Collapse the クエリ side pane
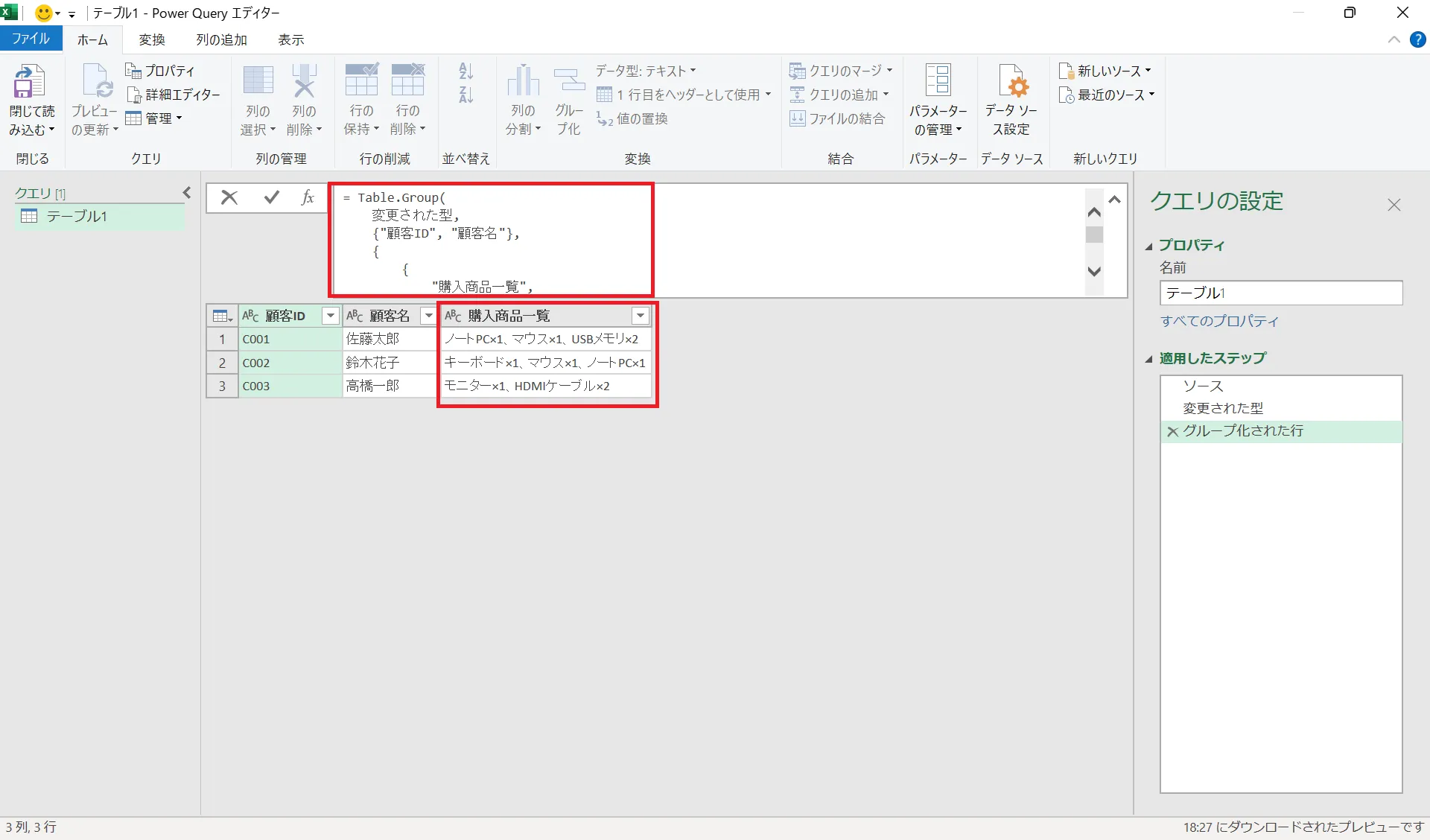 (187, 192)
